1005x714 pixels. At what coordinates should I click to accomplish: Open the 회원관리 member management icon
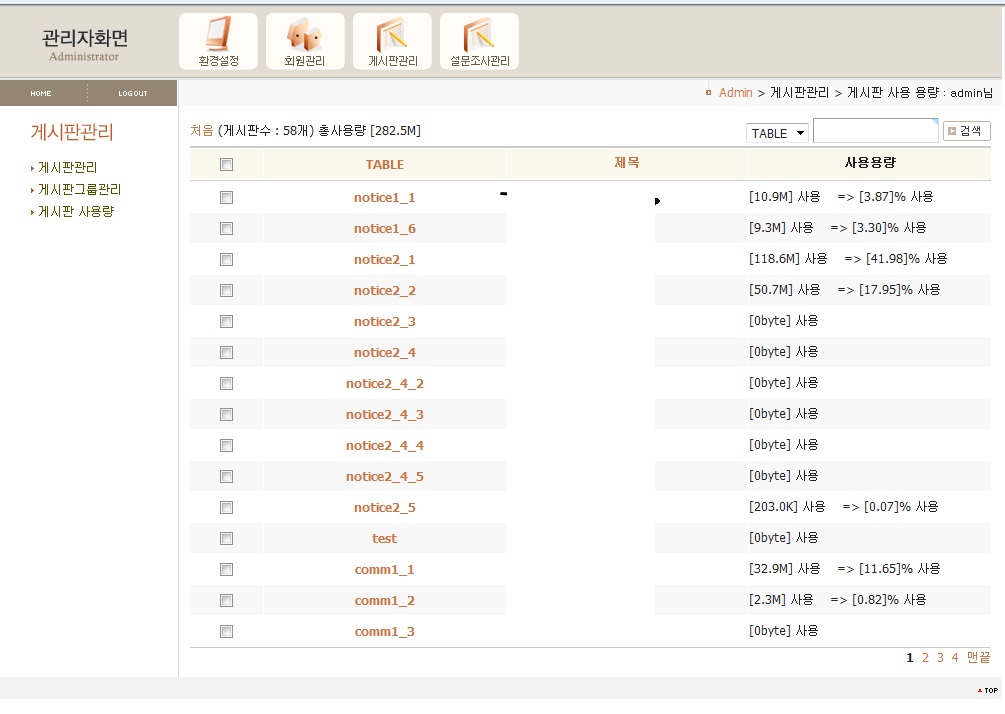(x=305, y=42)
